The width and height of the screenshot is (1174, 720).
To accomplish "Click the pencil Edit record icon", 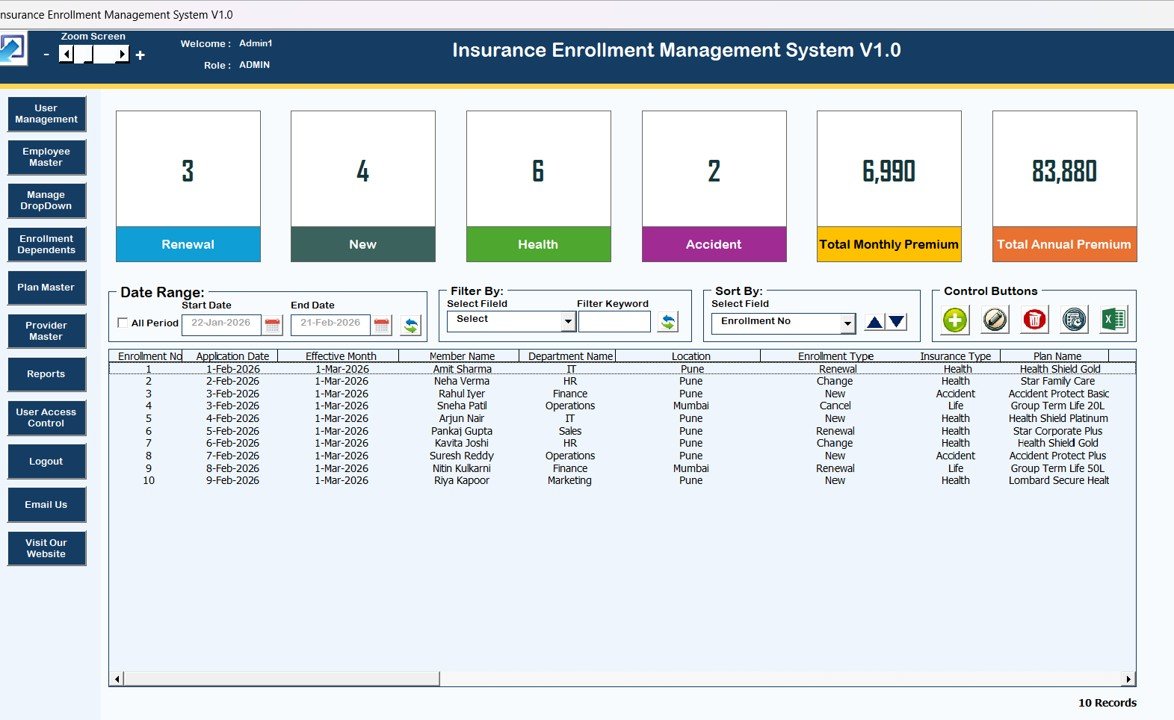I will (994, 320).
